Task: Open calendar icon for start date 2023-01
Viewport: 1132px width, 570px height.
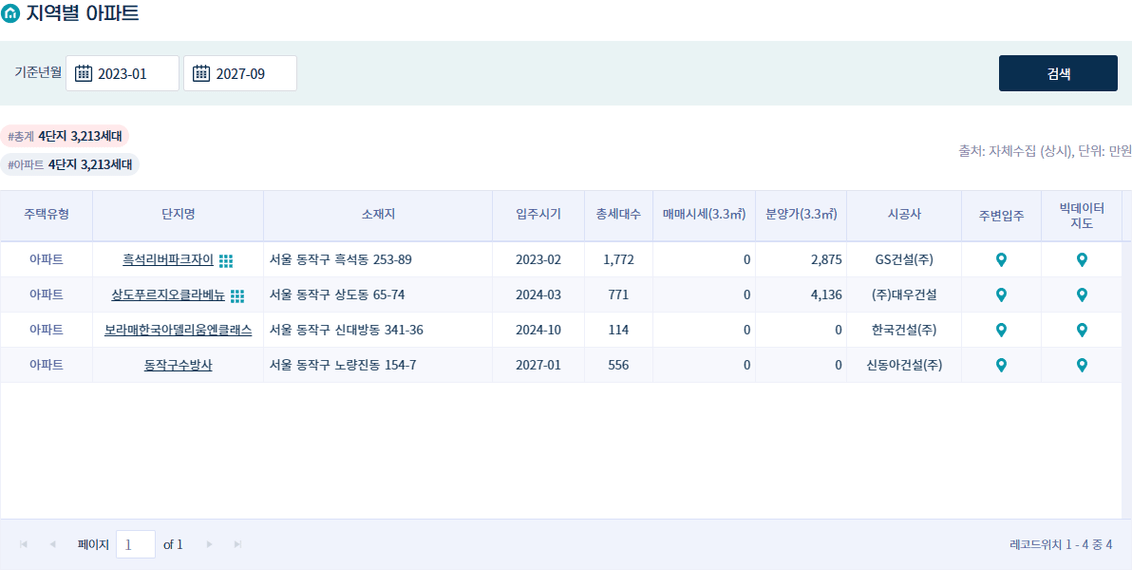Action: 84,74
